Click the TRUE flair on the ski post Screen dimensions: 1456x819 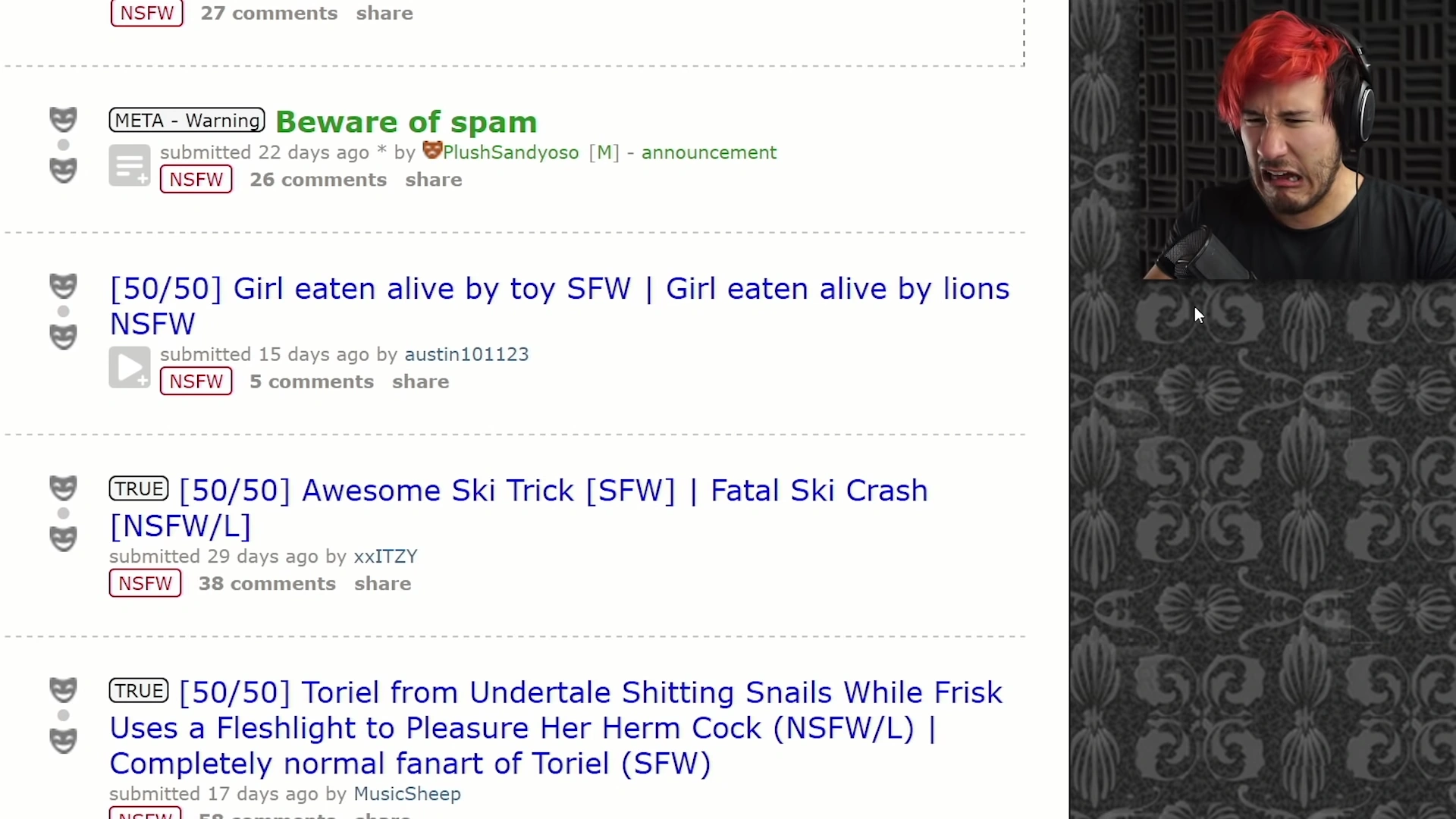(139, 488)
